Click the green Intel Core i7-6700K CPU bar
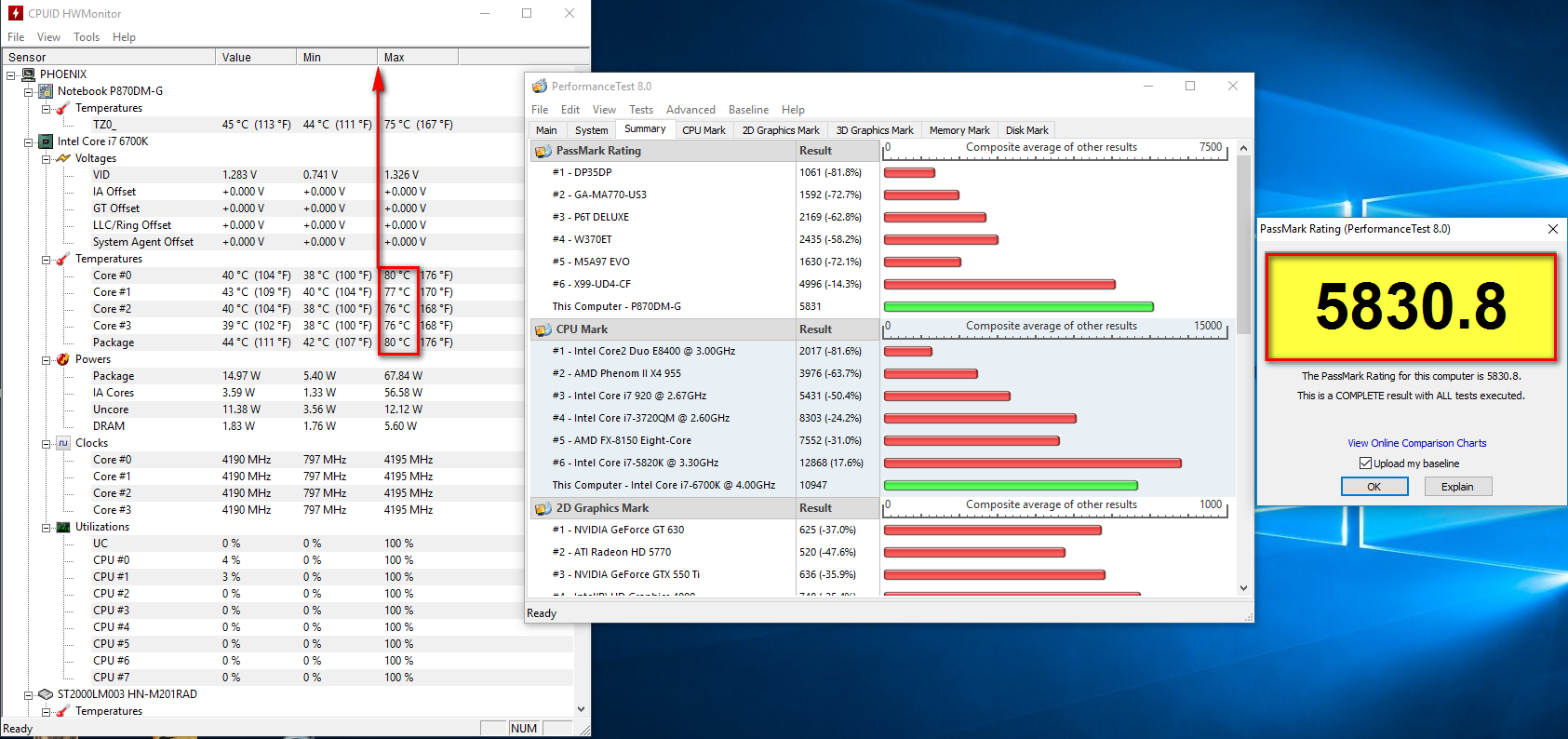The width and height of the screenshot is (1568, 739). point(1011,485)
